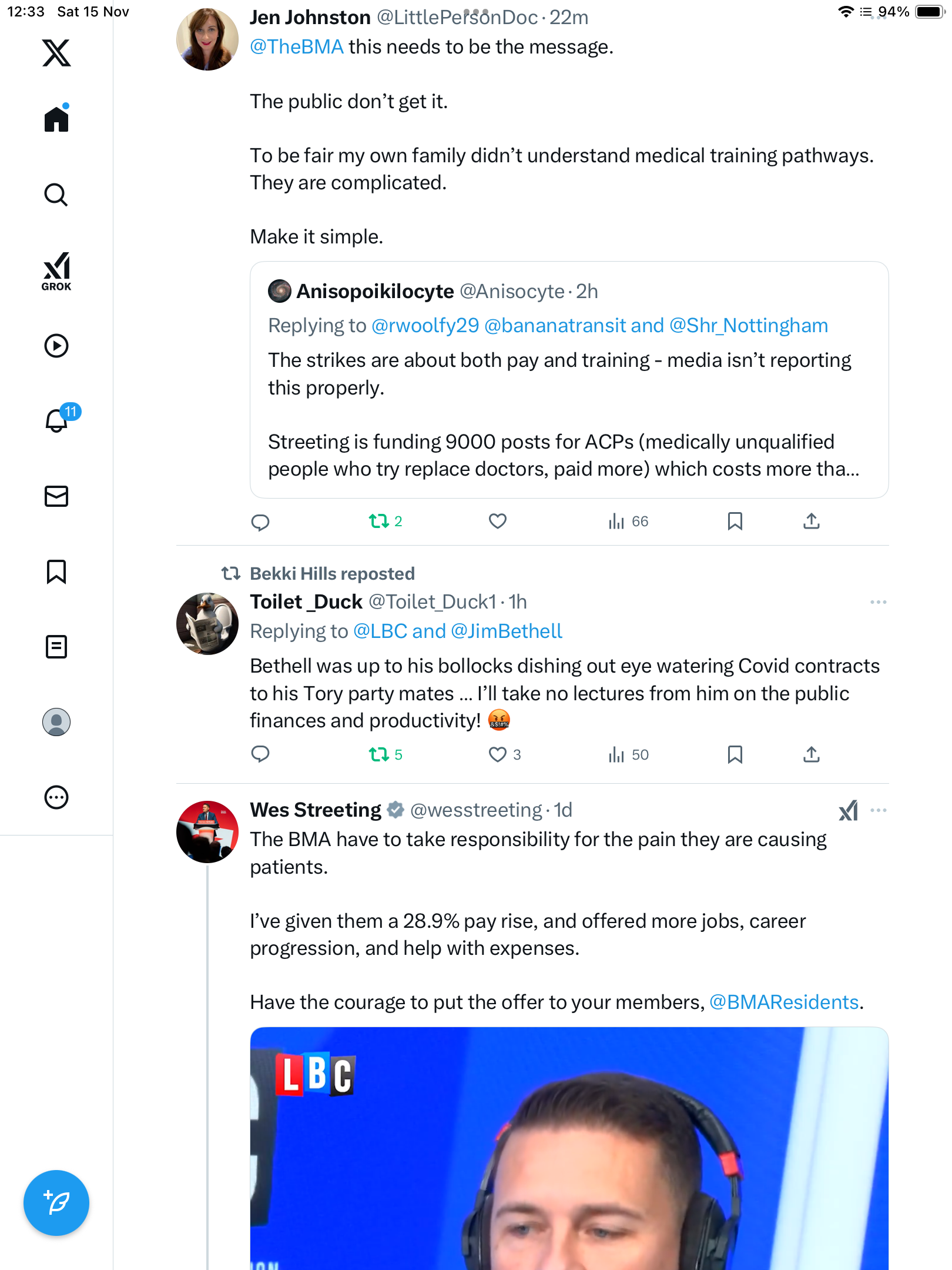Open the @TheBMA mention link
Screen dimensions: 952x1270
point(297,47)
